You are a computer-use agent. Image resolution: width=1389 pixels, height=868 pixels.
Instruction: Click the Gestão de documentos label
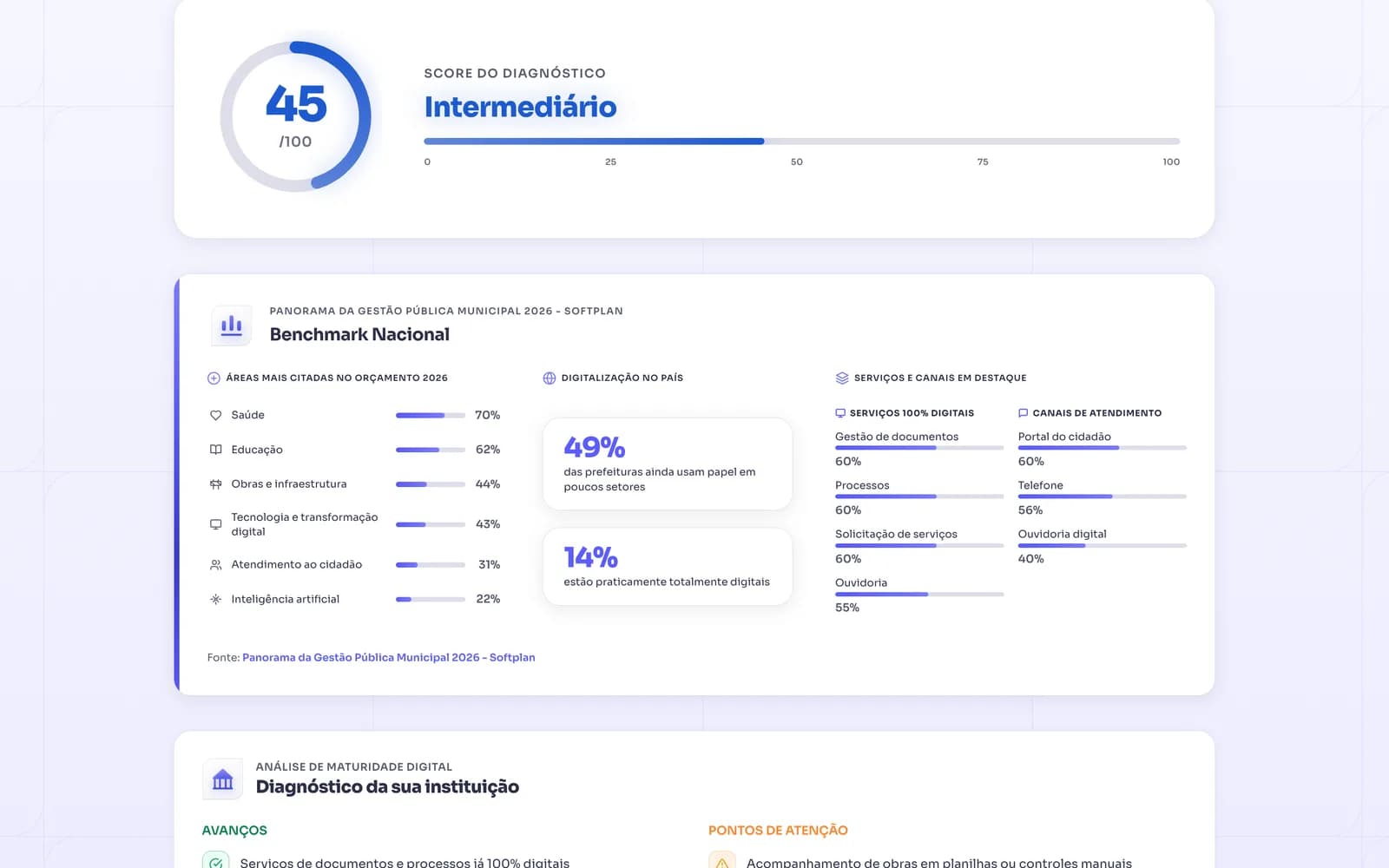(897, 437)
